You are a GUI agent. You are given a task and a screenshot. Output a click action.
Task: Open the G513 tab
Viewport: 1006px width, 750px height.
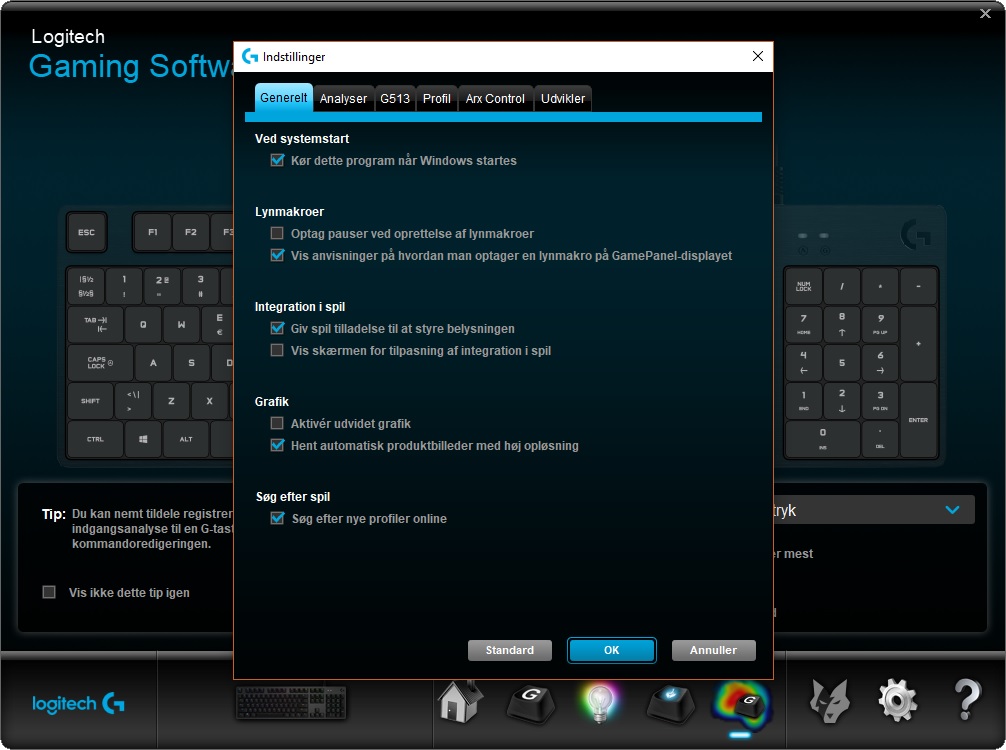(395, 99)
